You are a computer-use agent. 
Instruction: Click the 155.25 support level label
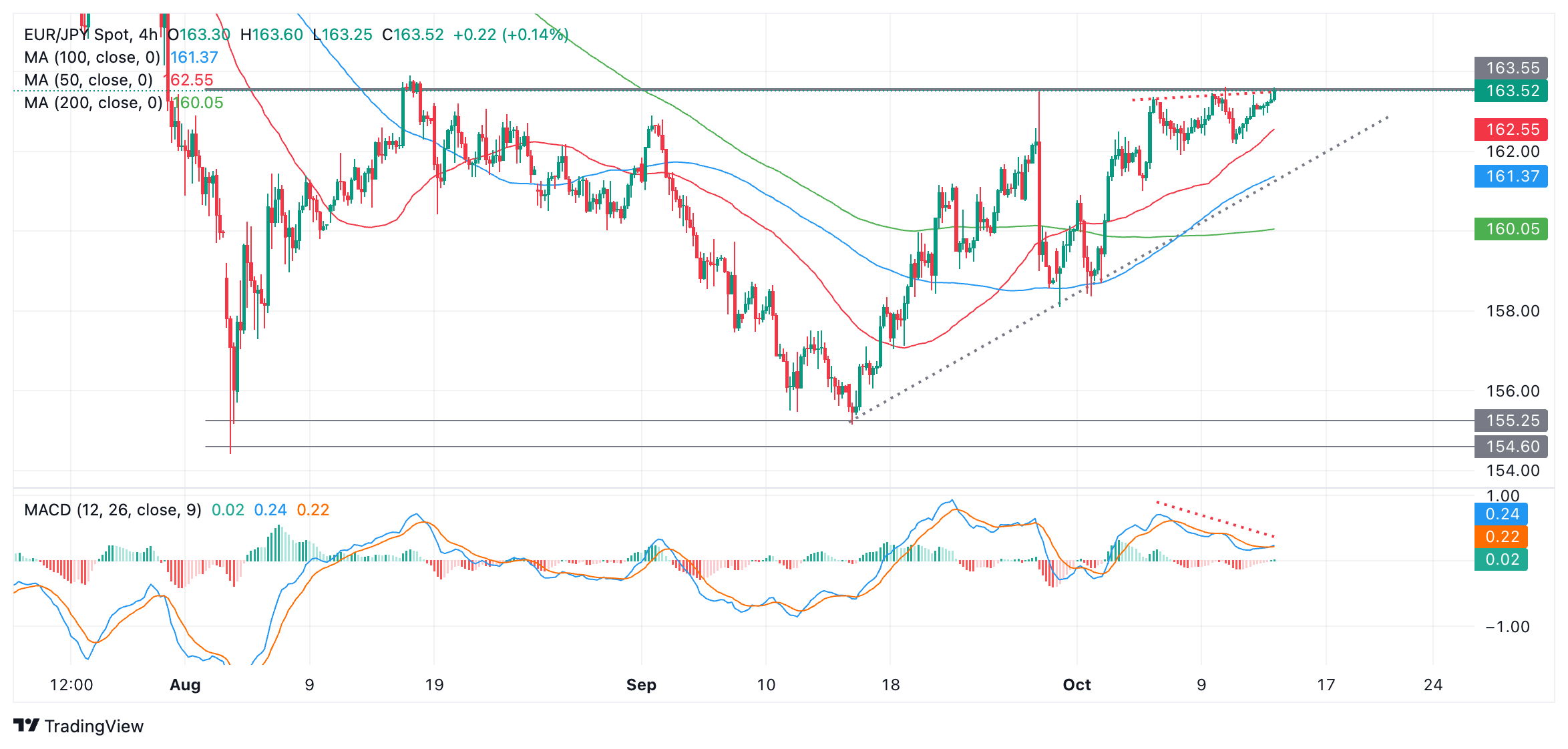pyautogui.click(x=1511, y=421)
